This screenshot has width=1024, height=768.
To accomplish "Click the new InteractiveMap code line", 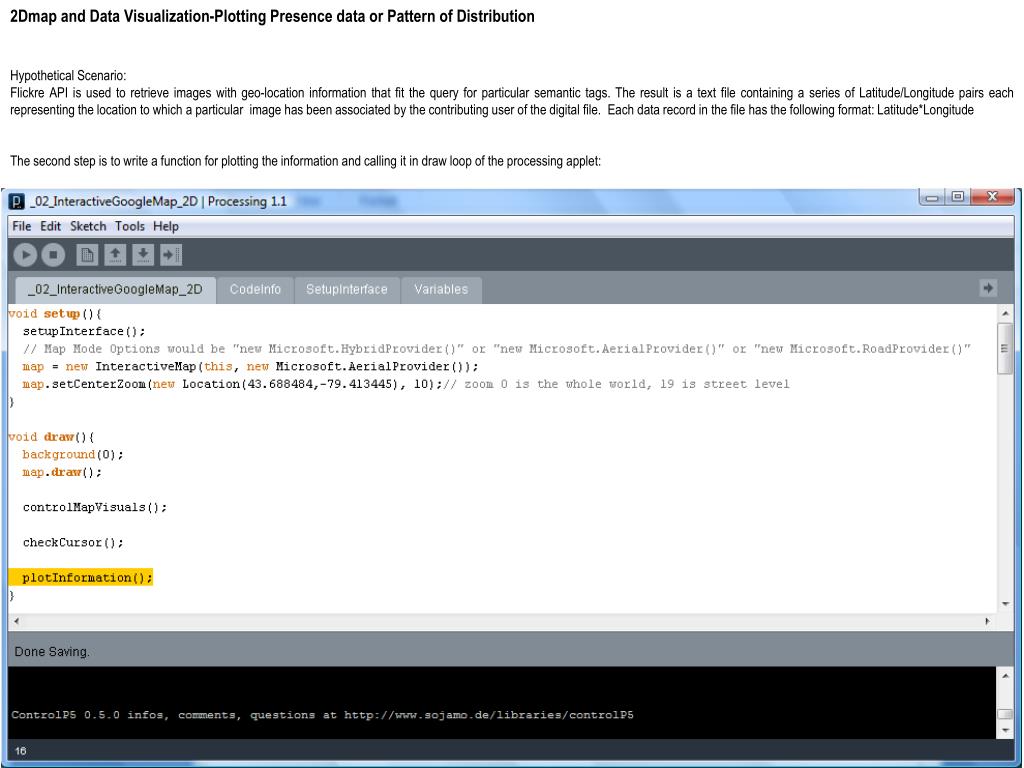I will pos(250,366).
